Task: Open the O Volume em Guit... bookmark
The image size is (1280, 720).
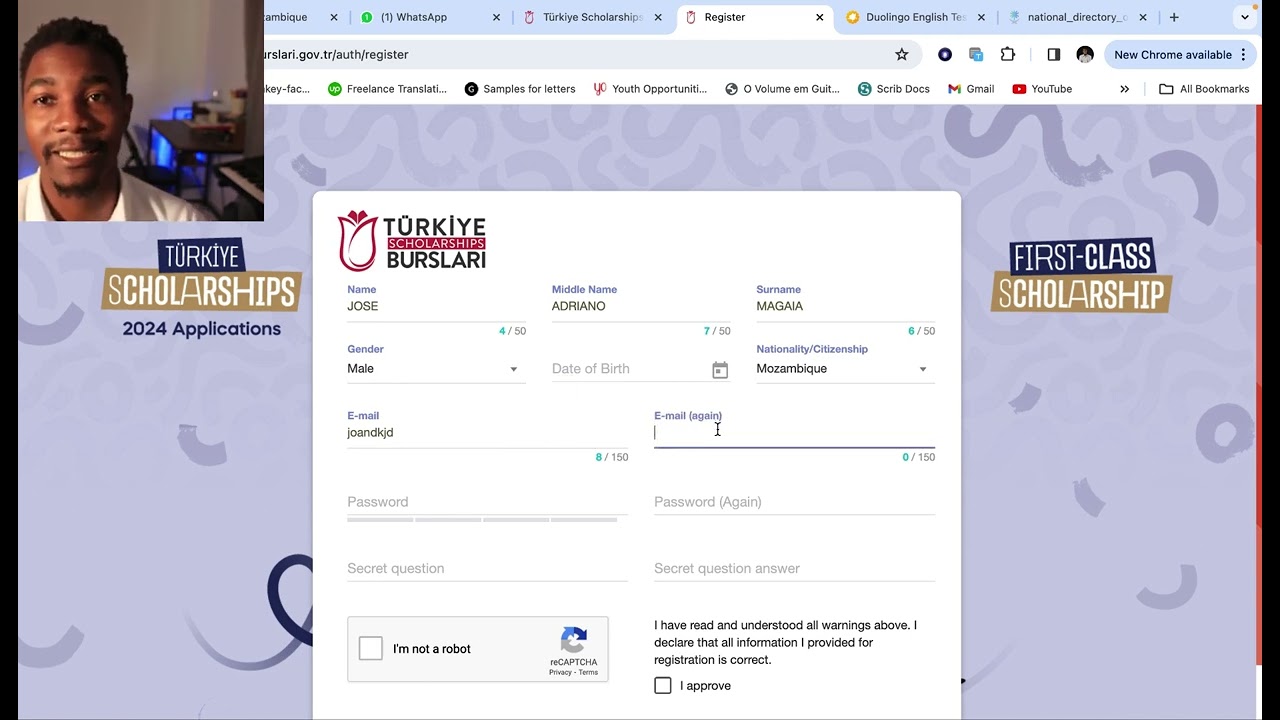Action: tap(783, 89)
